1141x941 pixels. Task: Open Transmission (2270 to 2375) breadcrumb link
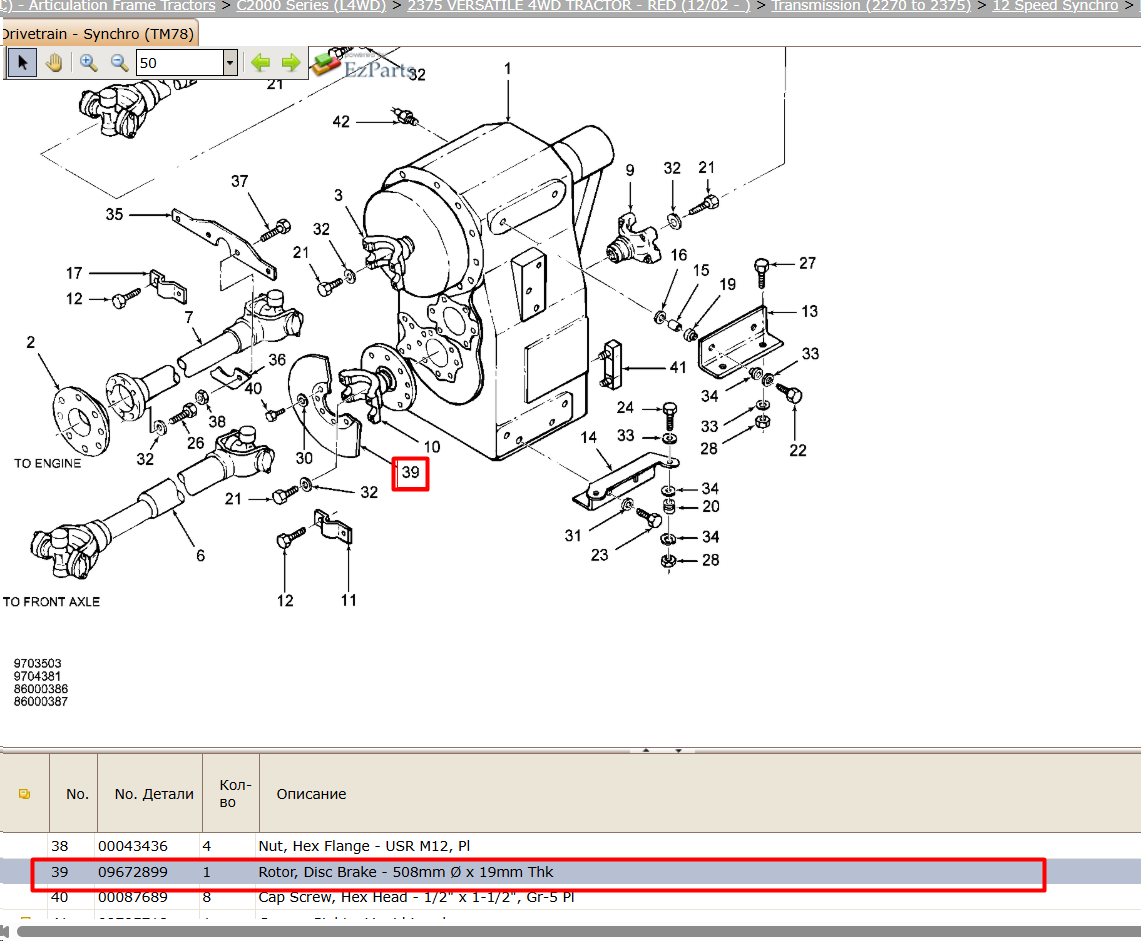click(x=871, y=6)
